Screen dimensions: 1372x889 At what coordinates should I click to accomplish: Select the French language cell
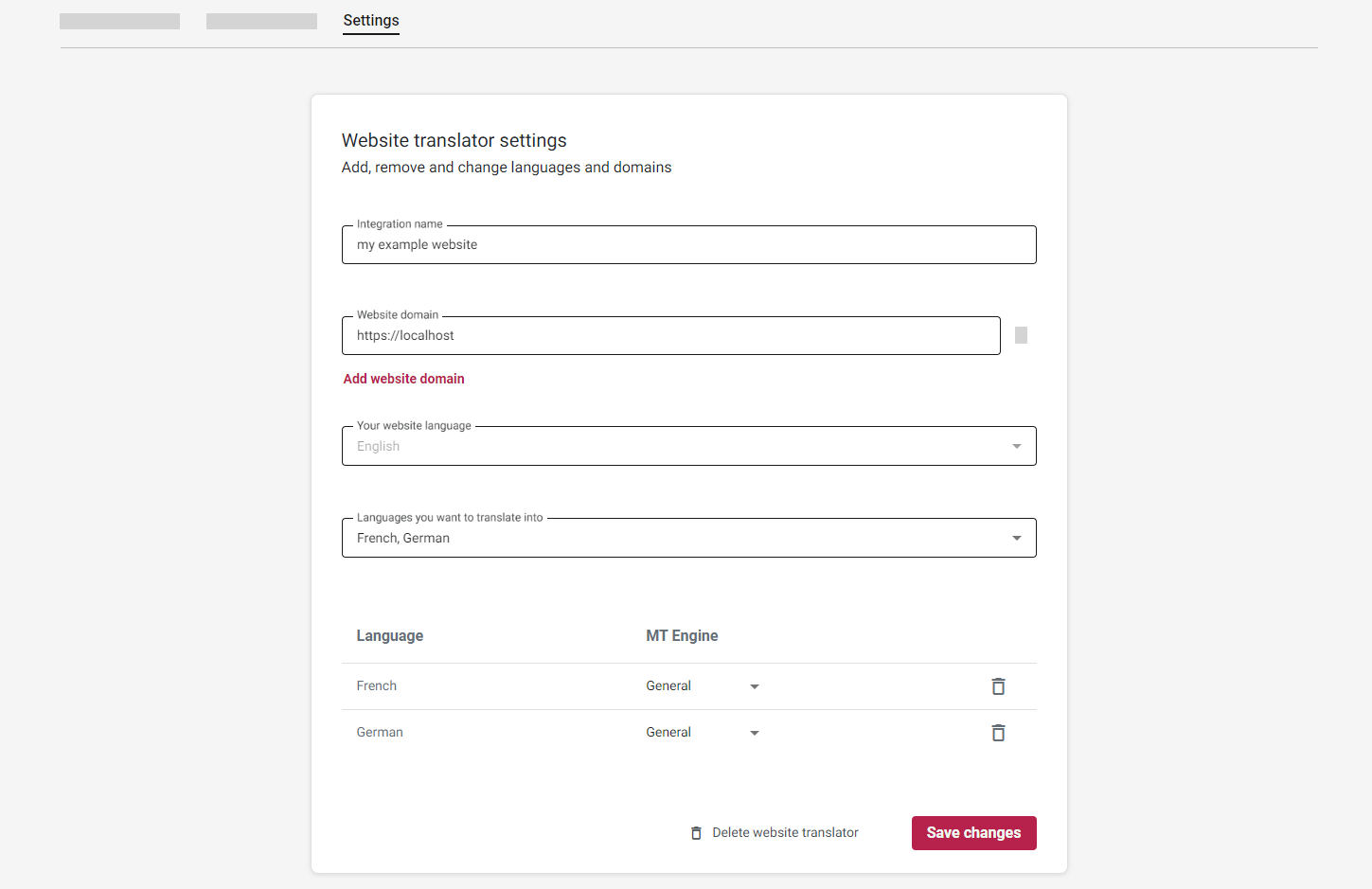377,686
